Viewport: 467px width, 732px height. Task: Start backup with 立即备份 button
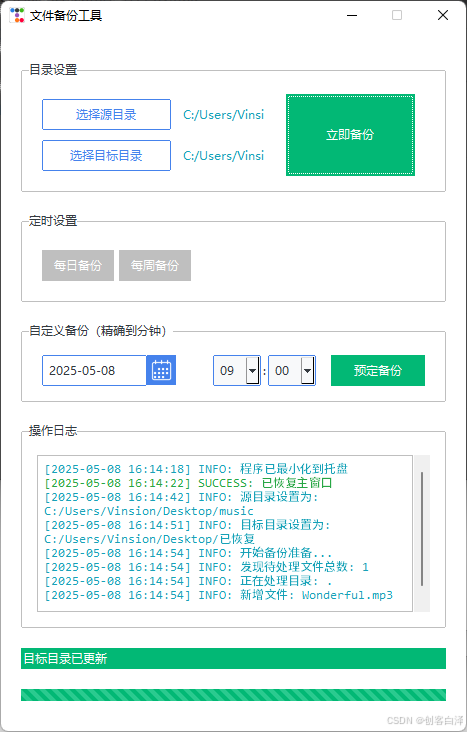point(350,135)
